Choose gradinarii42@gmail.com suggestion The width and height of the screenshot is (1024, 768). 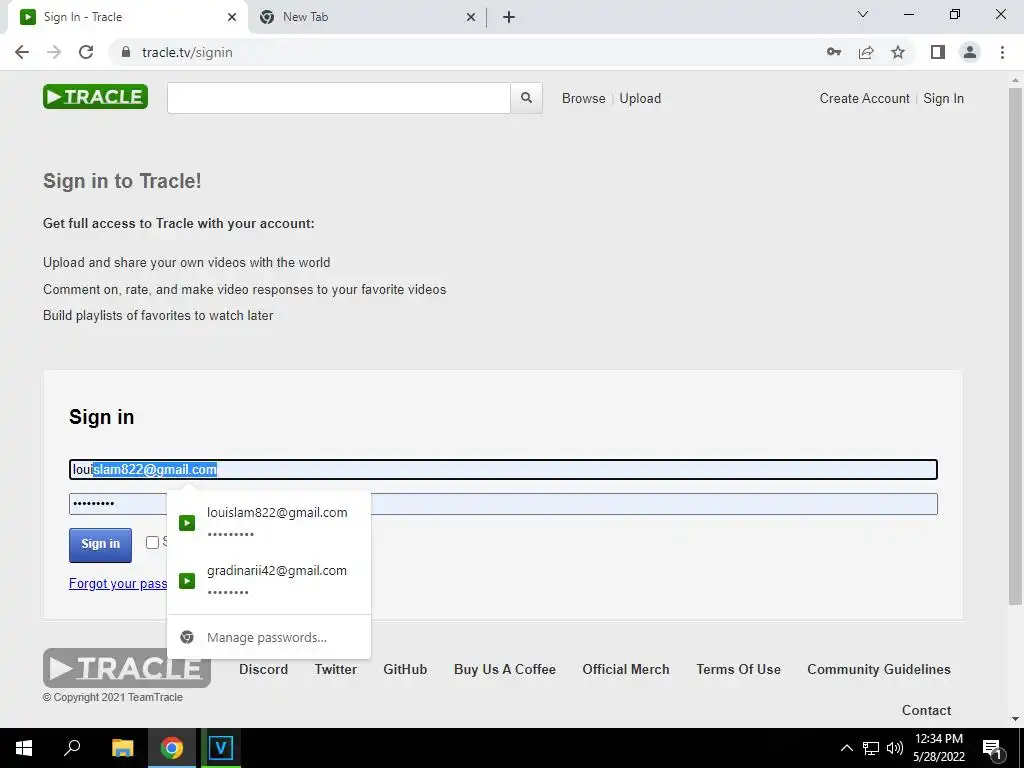269,580
